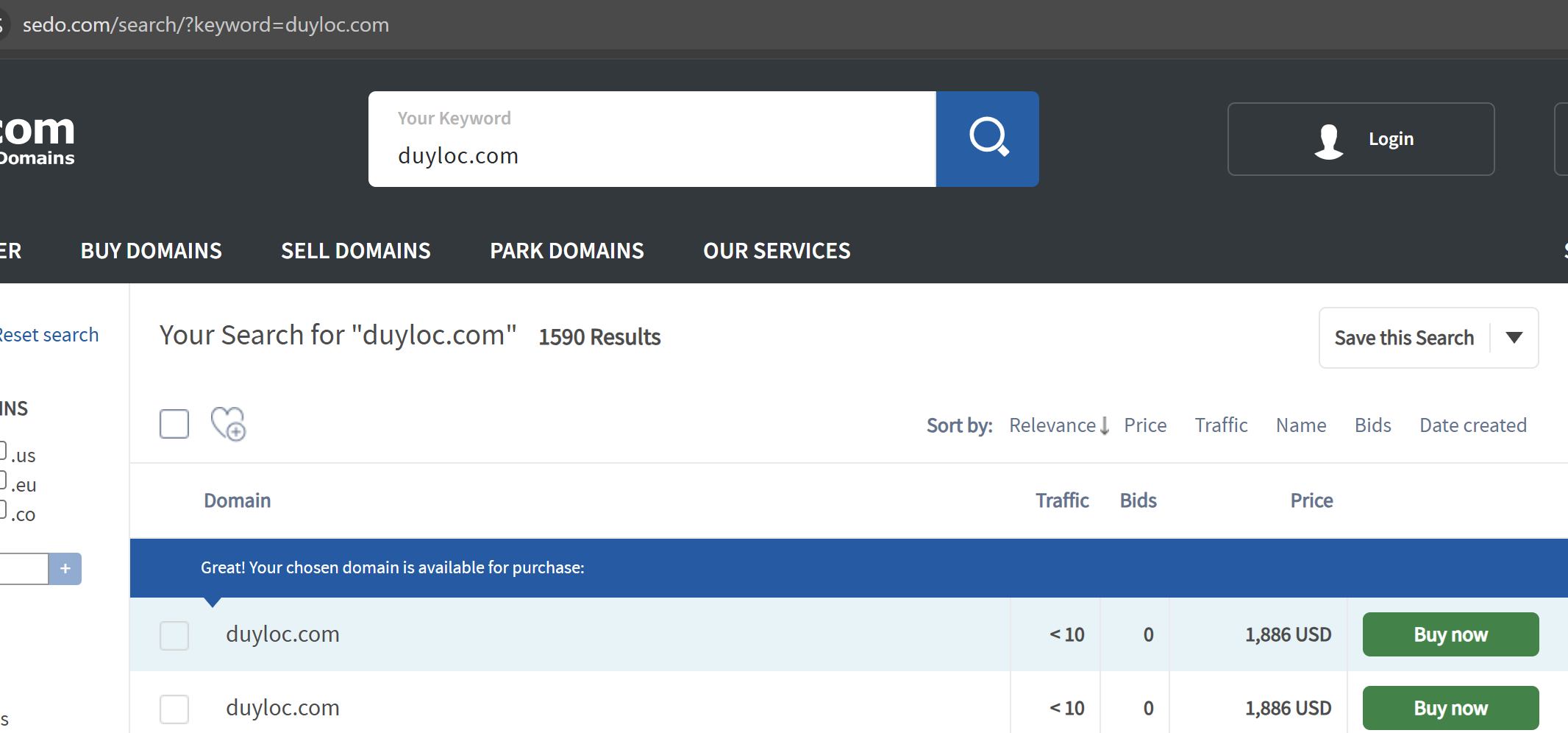The width and height of the screenshot is (1568, 733).
Task: Toggle the .eu domain extension filter
Action: pos(2,480)
